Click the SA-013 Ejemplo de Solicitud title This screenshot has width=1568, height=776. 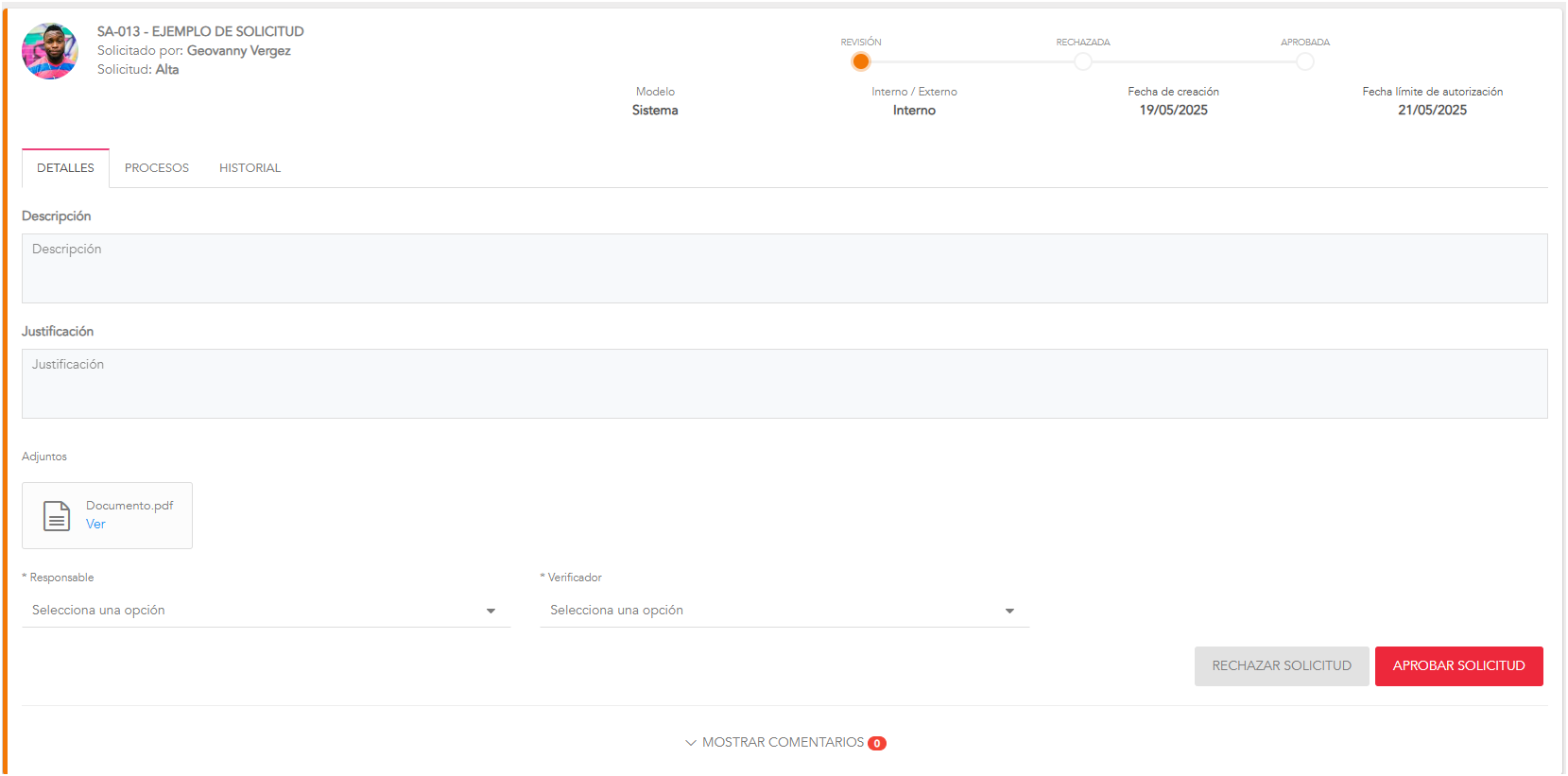point(200,31)
